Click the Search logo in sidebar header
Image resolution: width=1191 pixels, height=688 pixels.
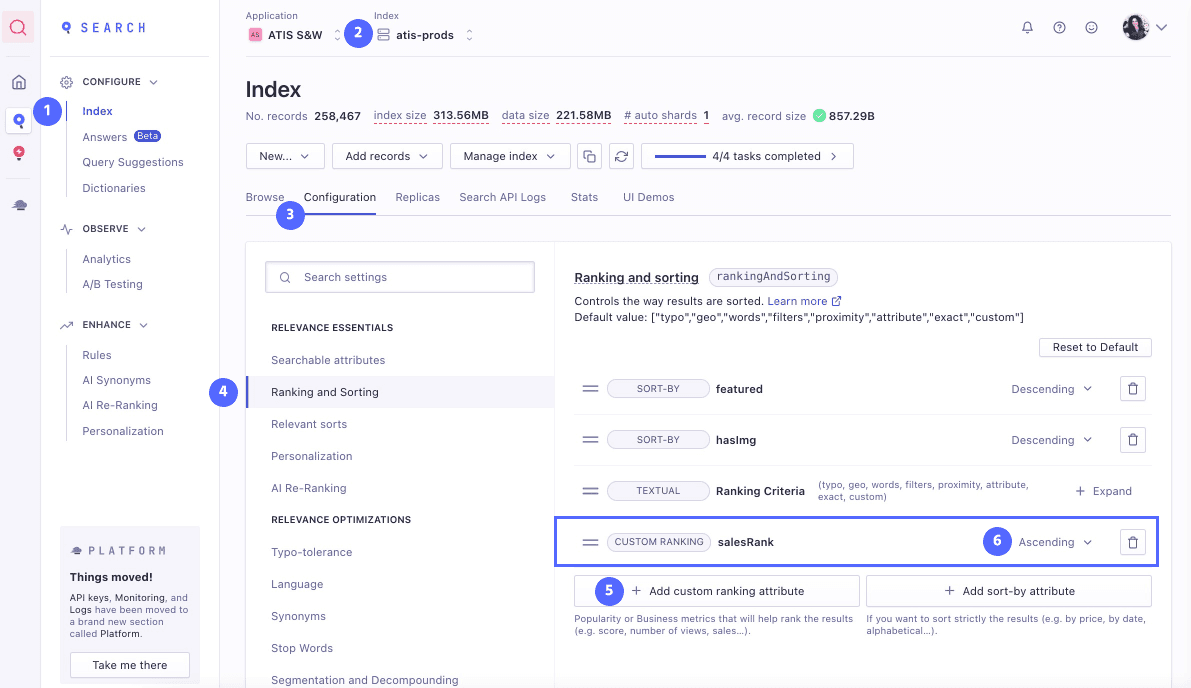[x=103, y=27]
